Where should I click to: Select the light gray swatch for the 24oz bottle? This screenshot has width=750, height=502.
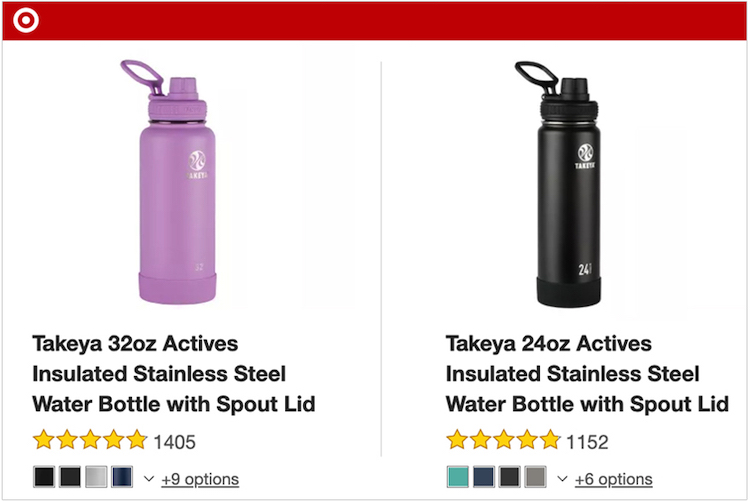click(536, 477)
